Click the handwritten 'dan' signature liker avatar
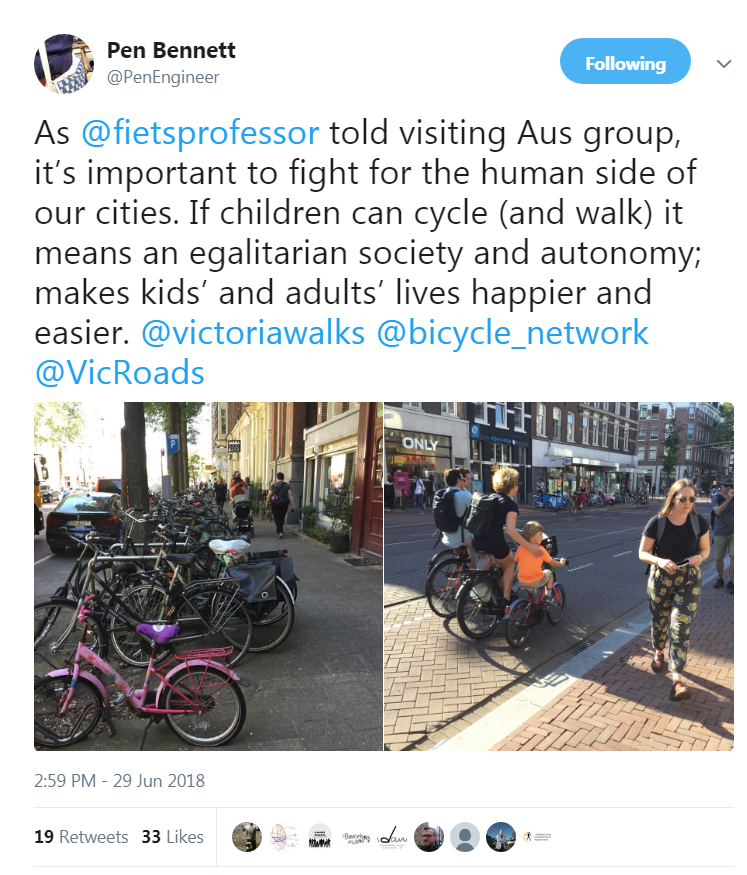Image resolution: width=747 pixels, height=875 pixels. click(x=392, y=836)
